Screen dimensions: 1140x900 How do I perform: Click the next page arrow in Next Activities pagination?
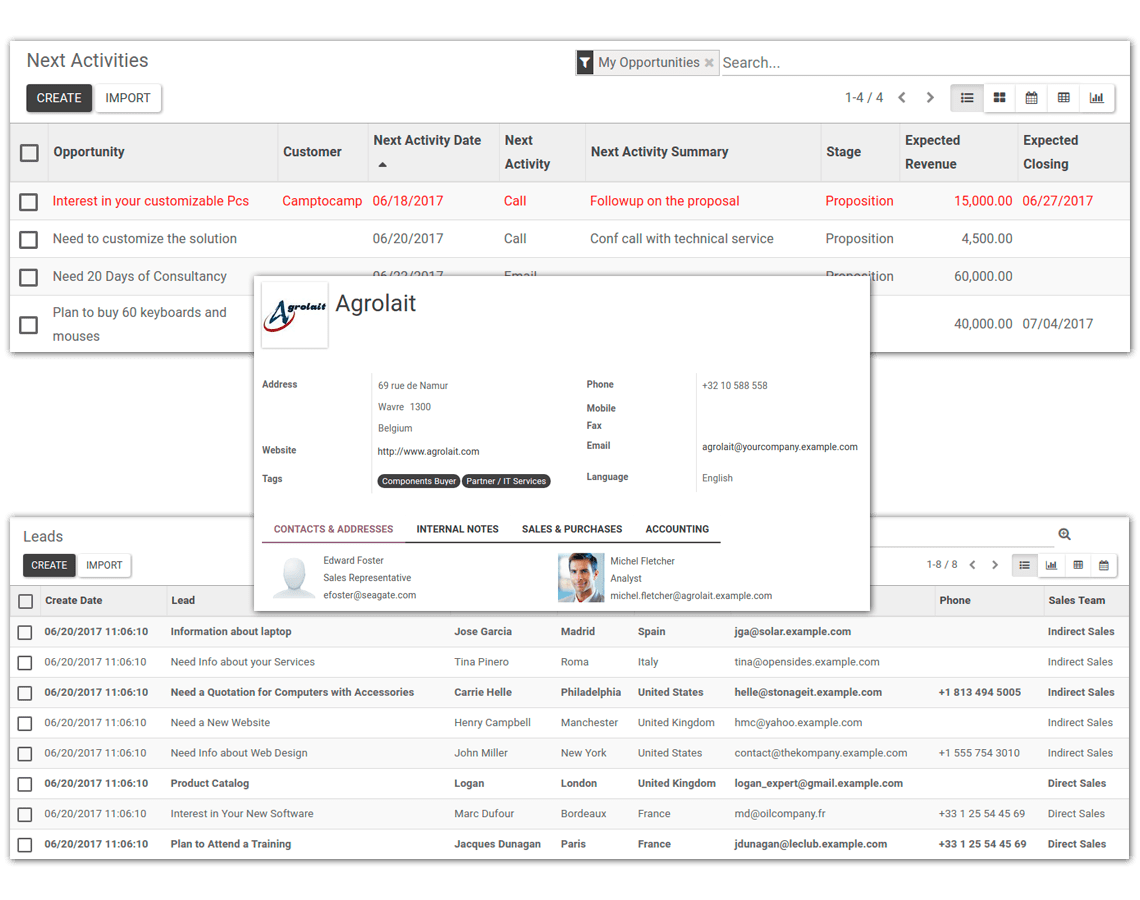(929, 97)
